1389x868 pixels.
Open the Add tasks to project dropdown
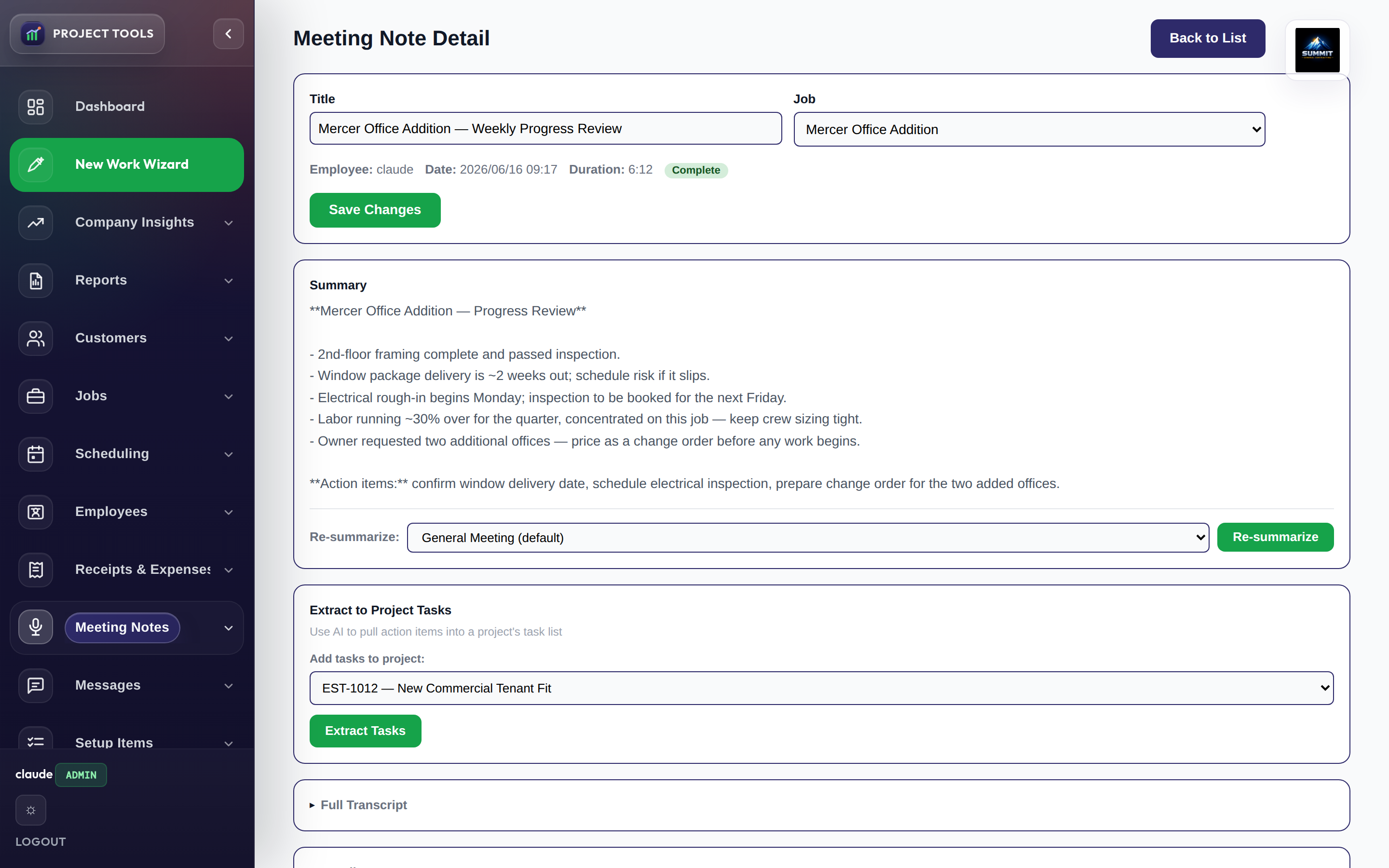[821, 688]
